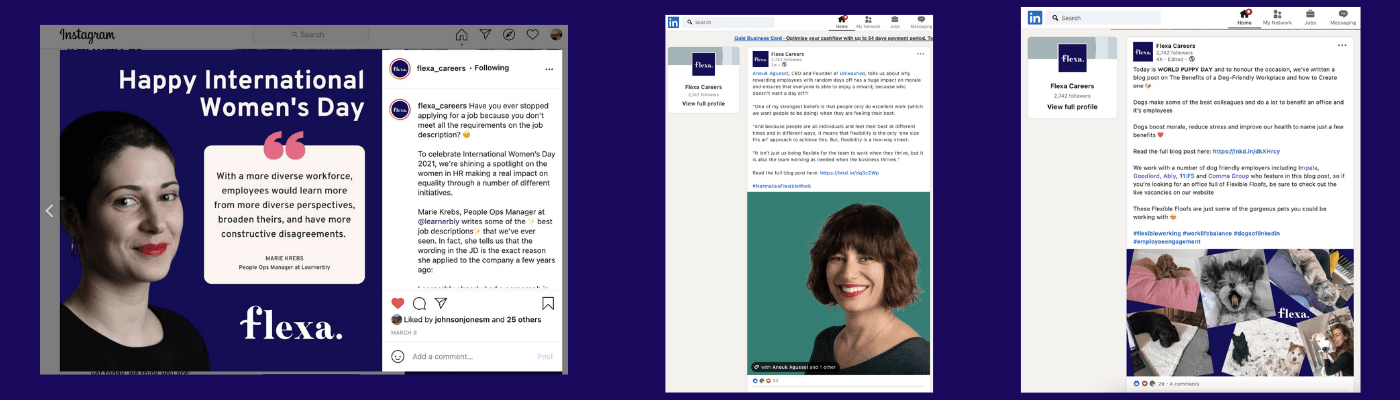This screenshot has height=400, width=1400.
Task: Open the Instagram explore compass icon
Action: point(509,35)
